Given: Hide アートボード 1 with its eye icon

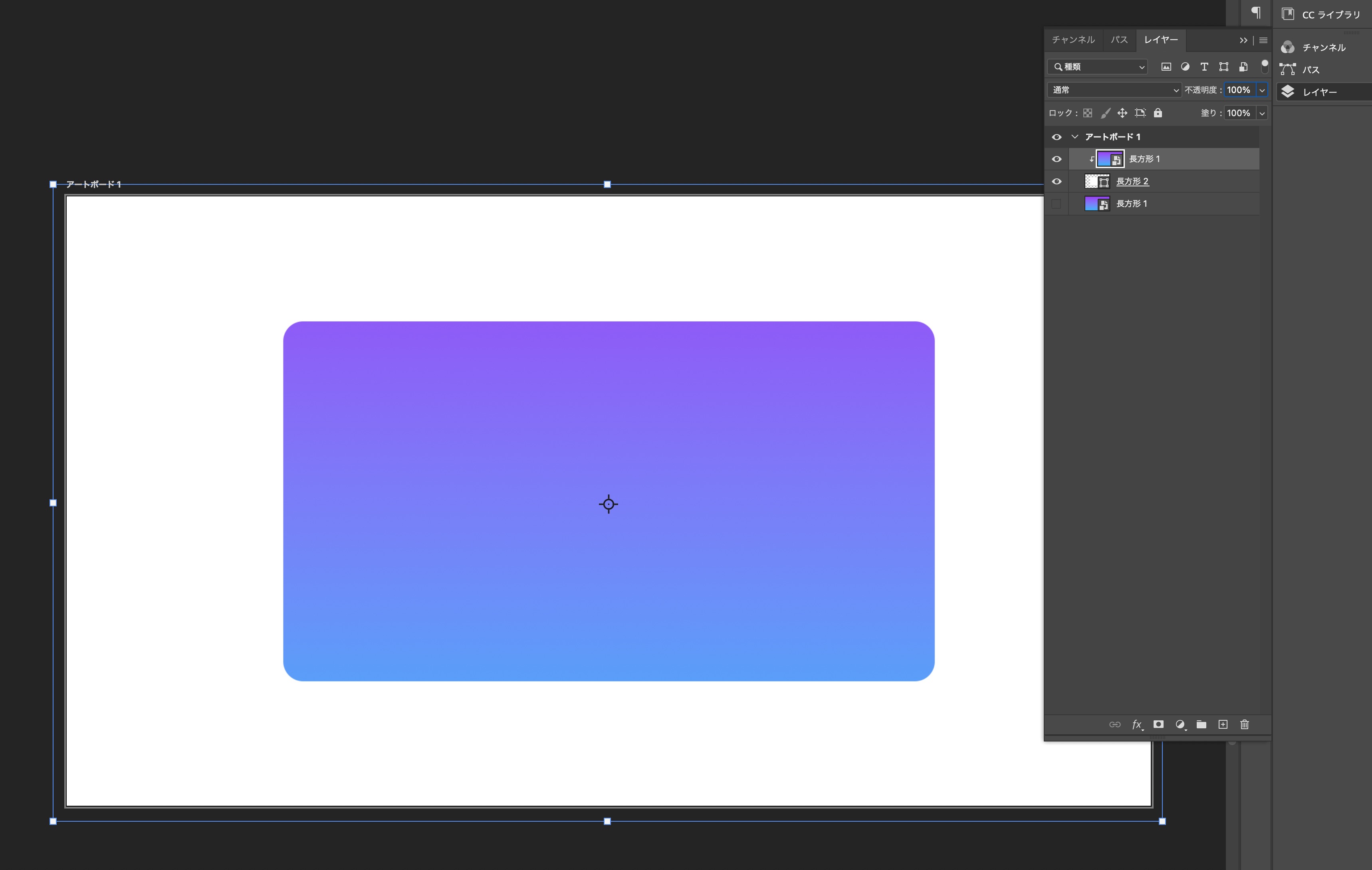Looking at the screenshot, I should [1056, 136].
